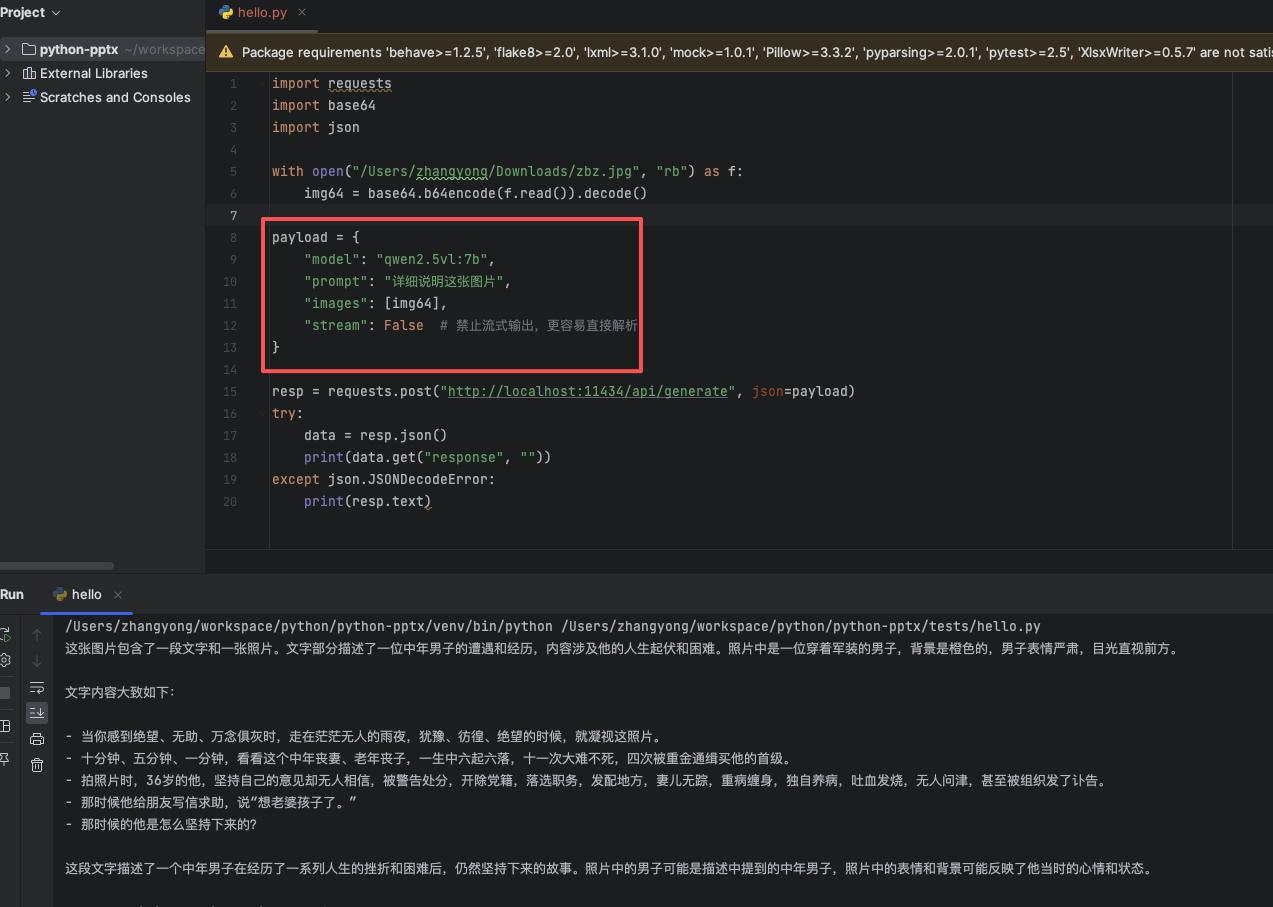Expand the python-pptx project folder
Viewport: 1273px width, 907px height.
[8, 49]
